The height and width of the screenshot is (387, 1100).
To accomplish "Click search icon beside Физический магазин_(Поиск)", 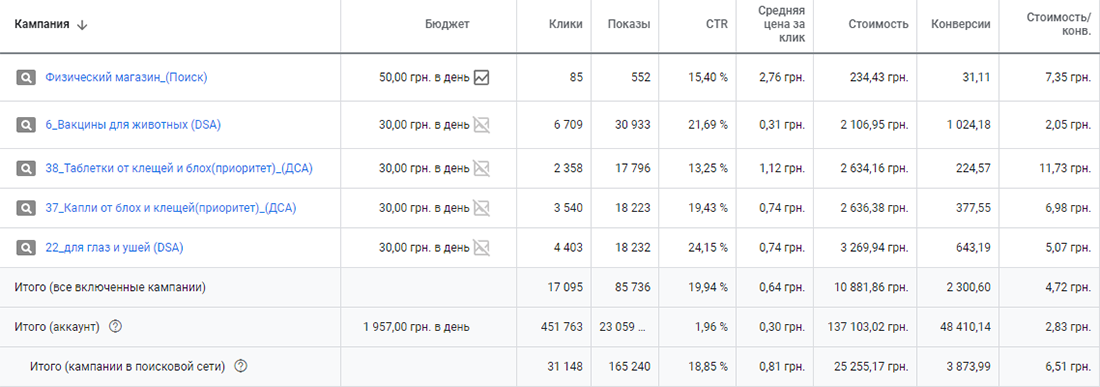I will tap(25, 78).
